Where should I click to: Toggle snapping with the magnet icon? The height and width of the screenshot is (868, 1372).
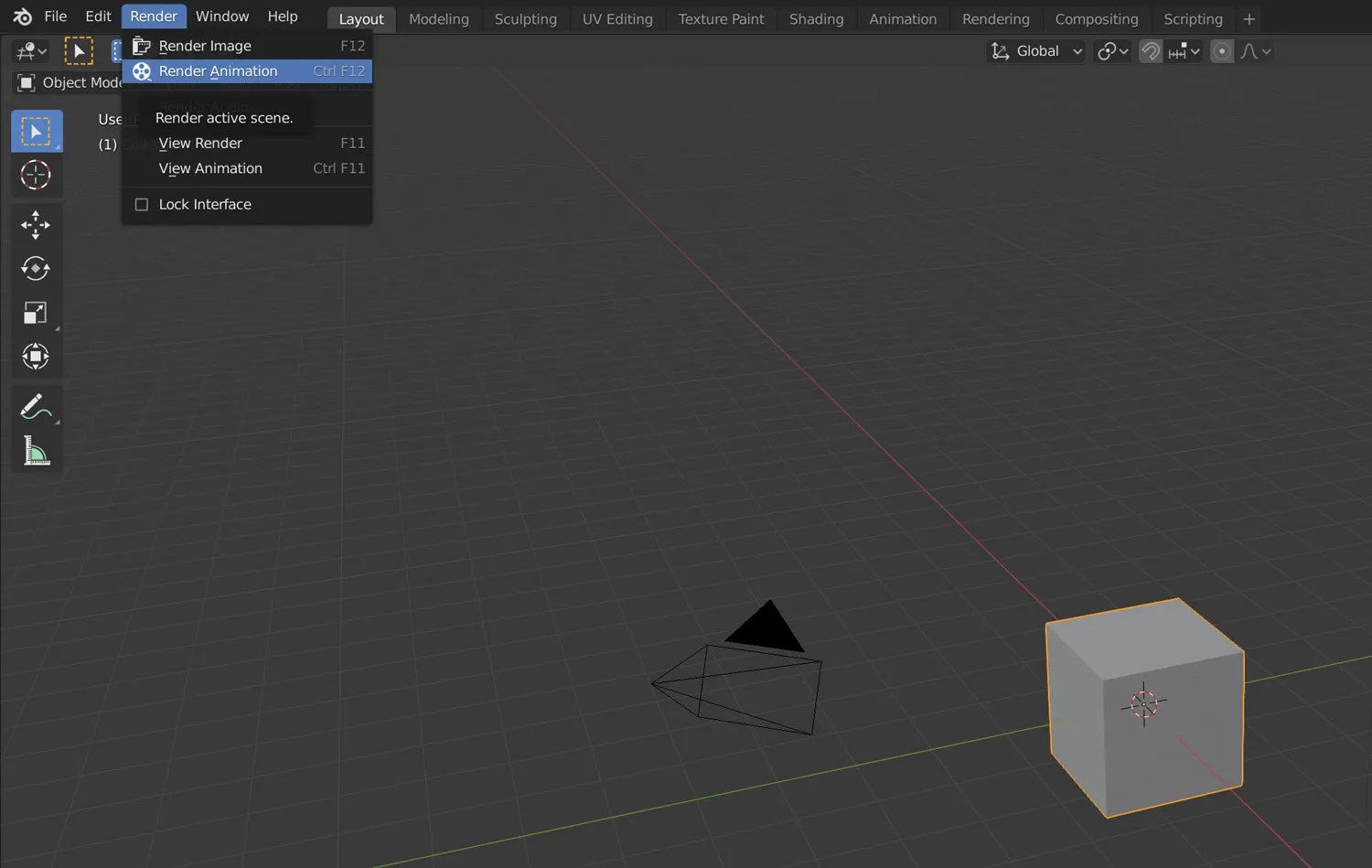[1149, 51]
